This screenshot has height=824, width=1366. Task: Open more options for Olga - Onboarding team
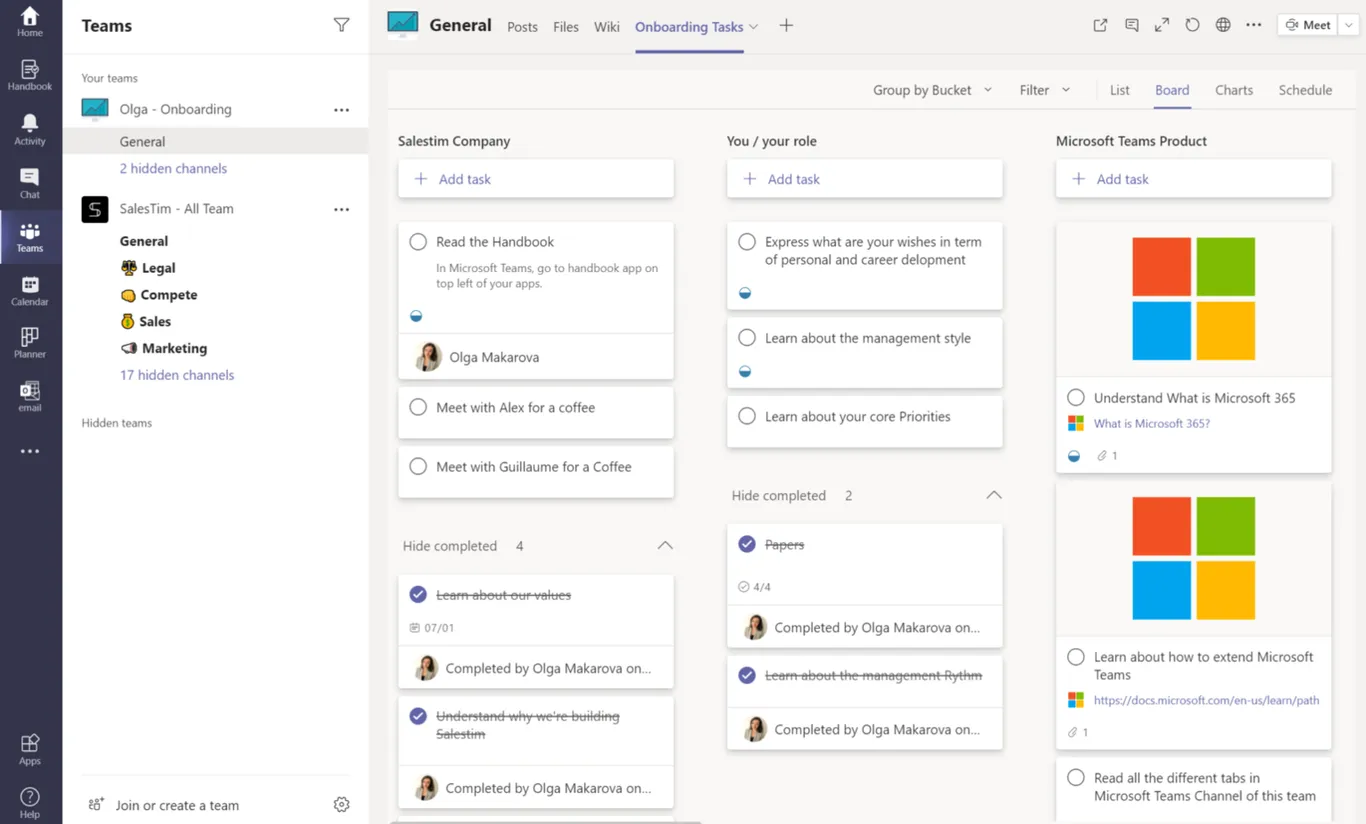[342, 110]
